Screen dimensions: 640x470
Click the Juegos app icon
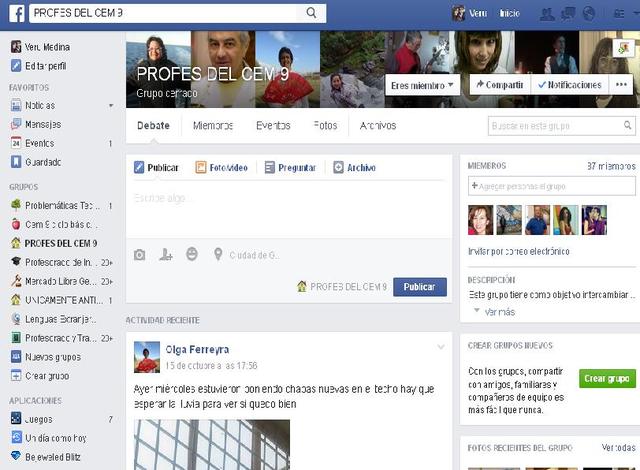tap(16, 418)
